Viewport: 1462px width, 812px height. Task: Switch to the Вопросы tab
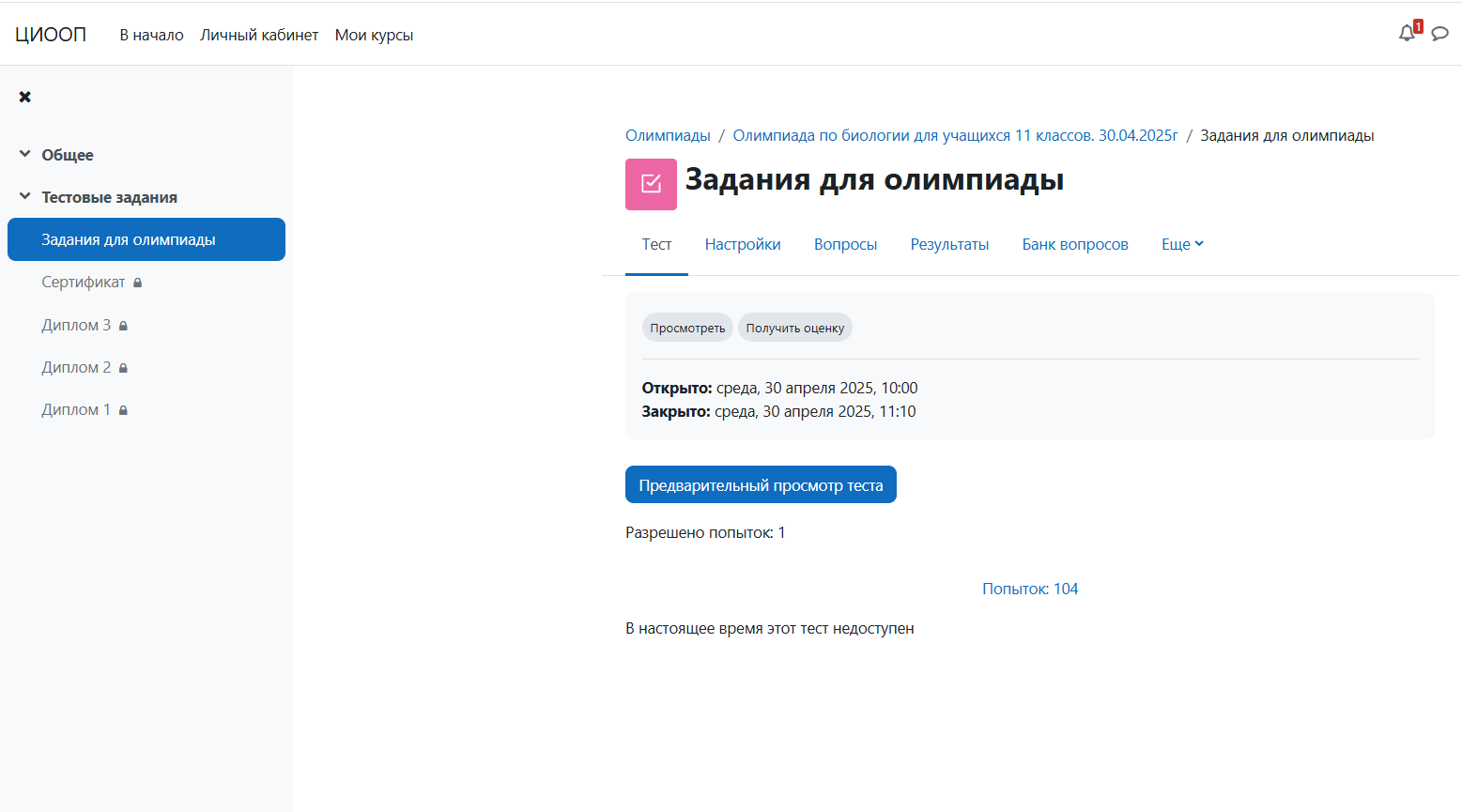click(x=845, y=244)
